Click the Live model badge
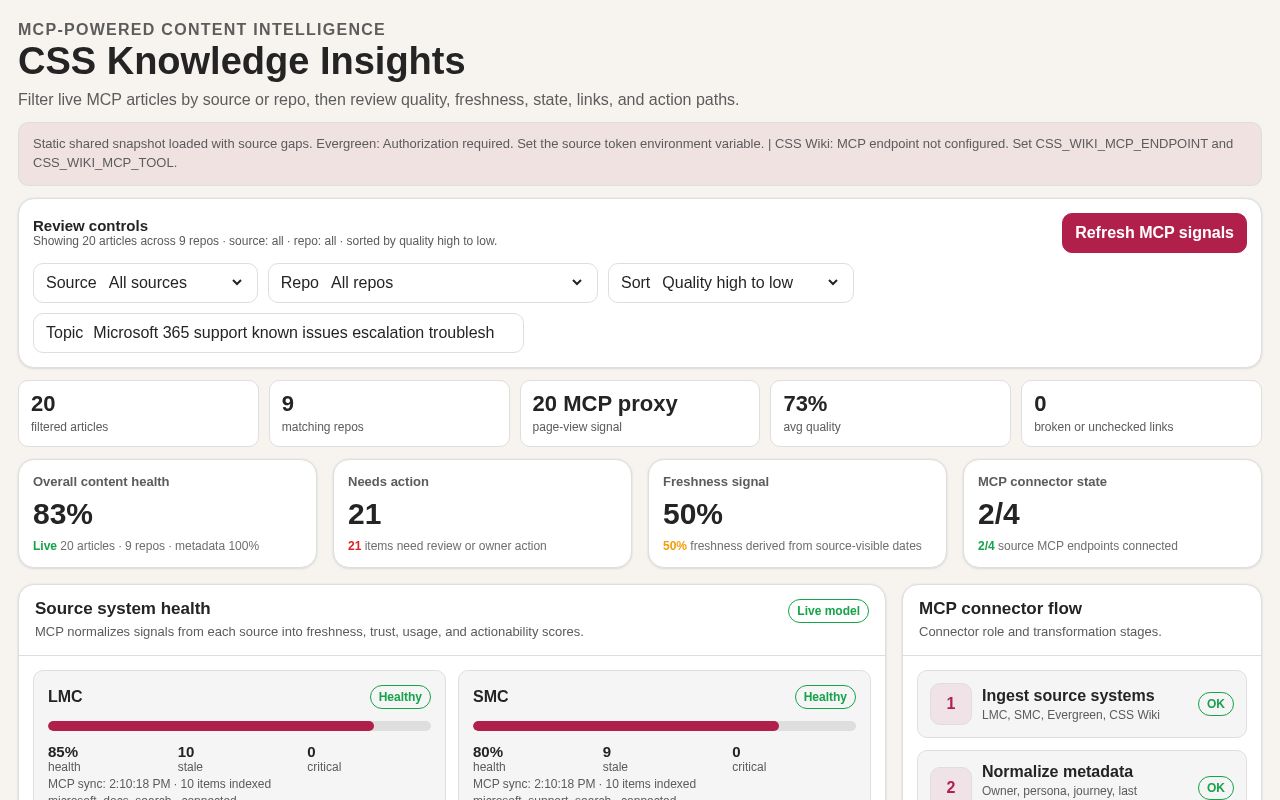Image resolution: width=1280 pixels, height=800 pixels. (x=828, y=611)
